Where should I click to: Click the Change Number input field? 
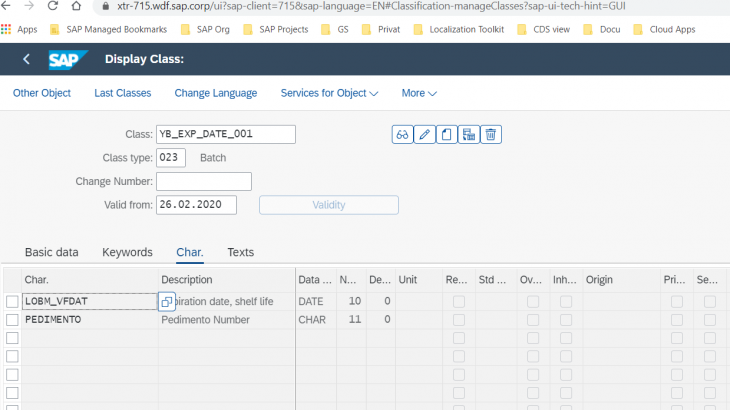coord(203,181)
